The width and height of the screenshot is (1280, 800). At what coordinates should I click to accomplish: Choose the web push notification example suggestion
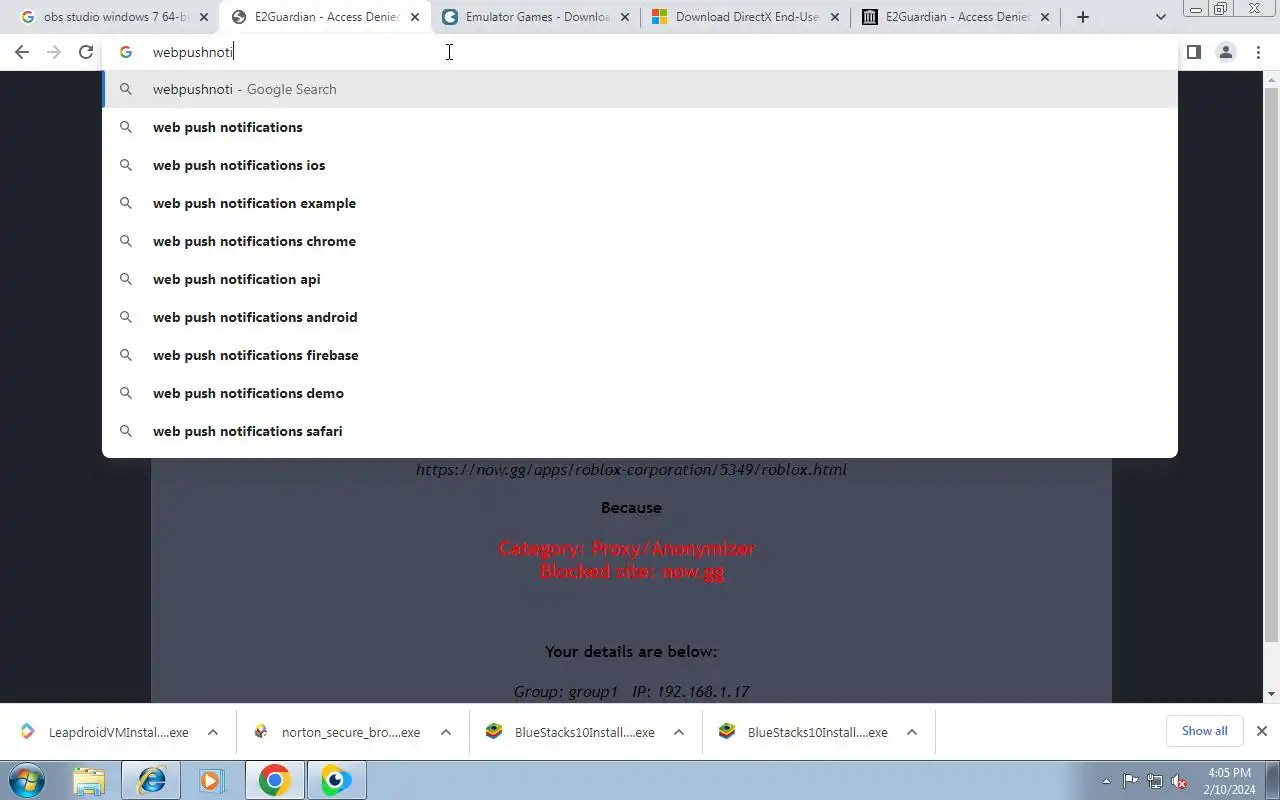pos(640,203)
